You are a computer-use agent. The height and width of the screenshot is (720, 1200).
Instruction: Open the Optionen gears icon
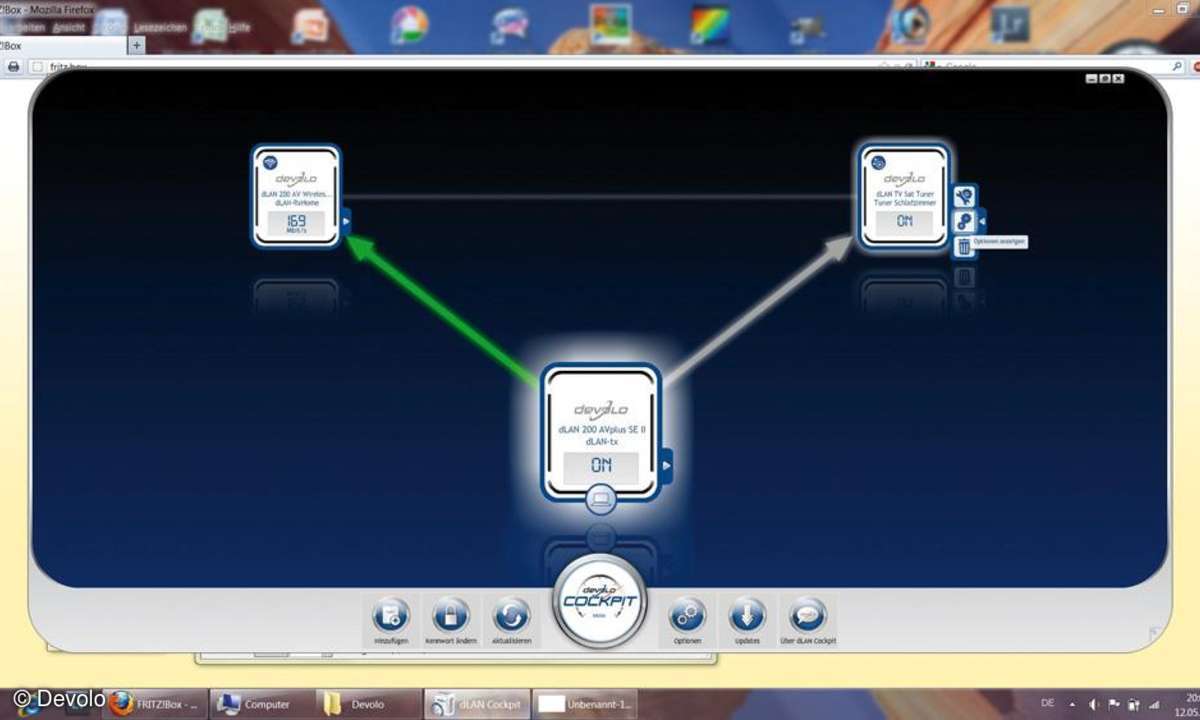(687, 614)
